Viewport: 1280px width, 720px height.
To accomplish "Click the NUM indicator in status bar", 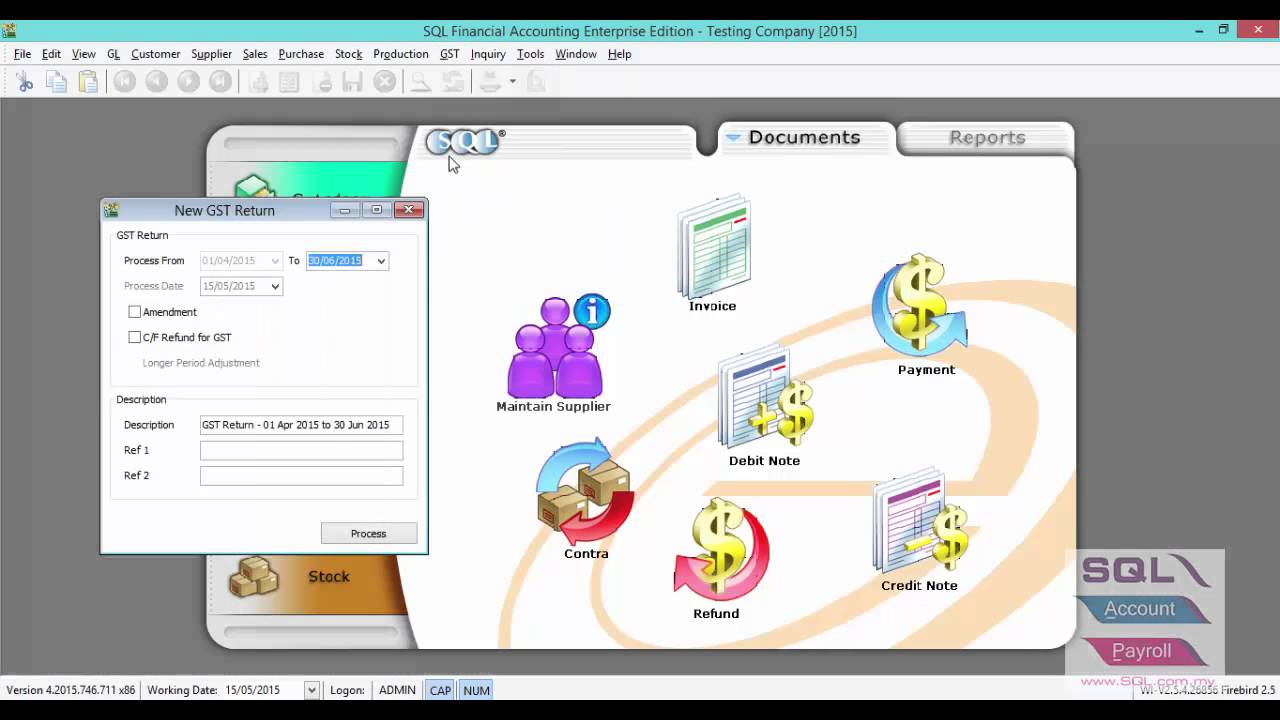I will [476, 690].
